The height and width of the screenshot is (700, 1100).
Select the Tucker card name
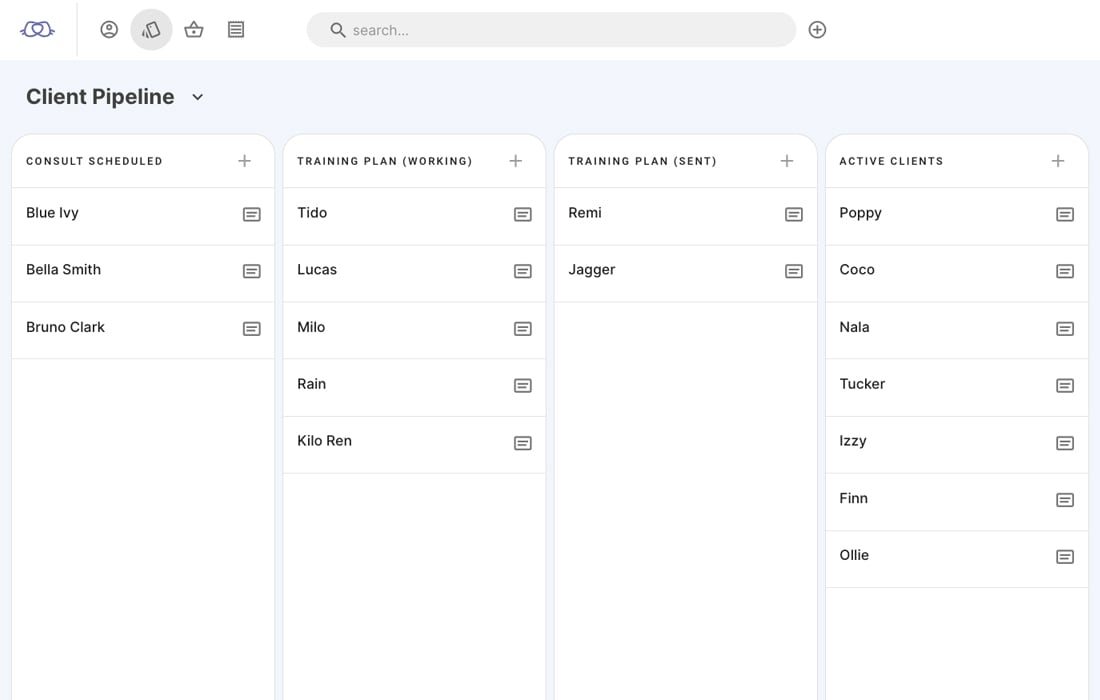[862, 384]
